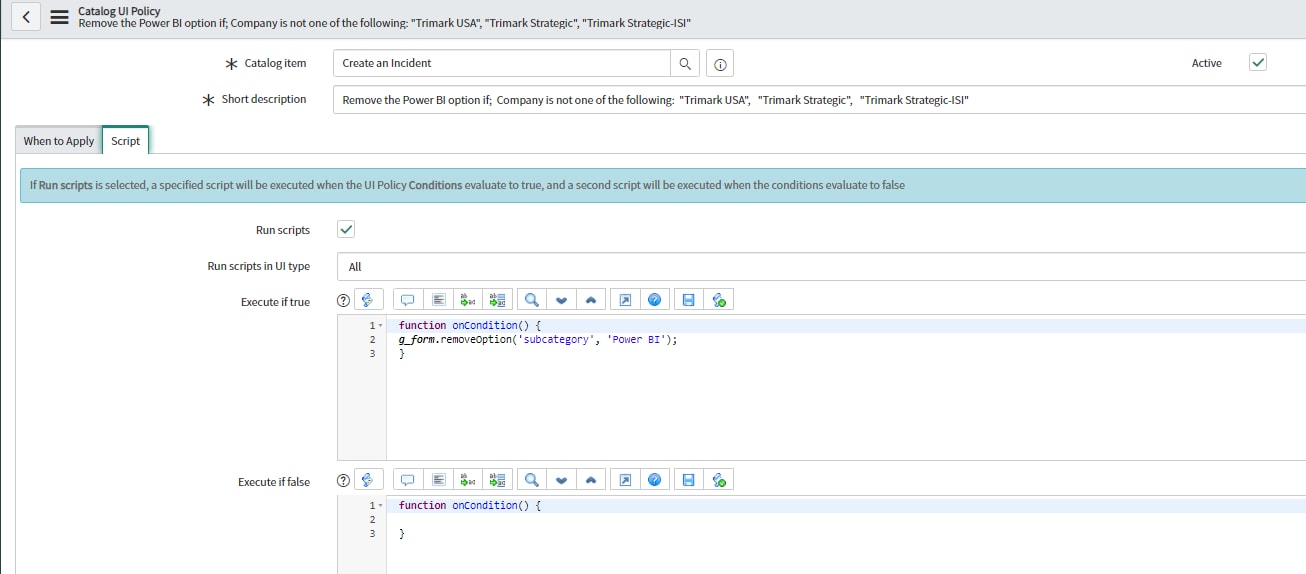Click the 'Execute if true' label

click(x=275, y=302)
